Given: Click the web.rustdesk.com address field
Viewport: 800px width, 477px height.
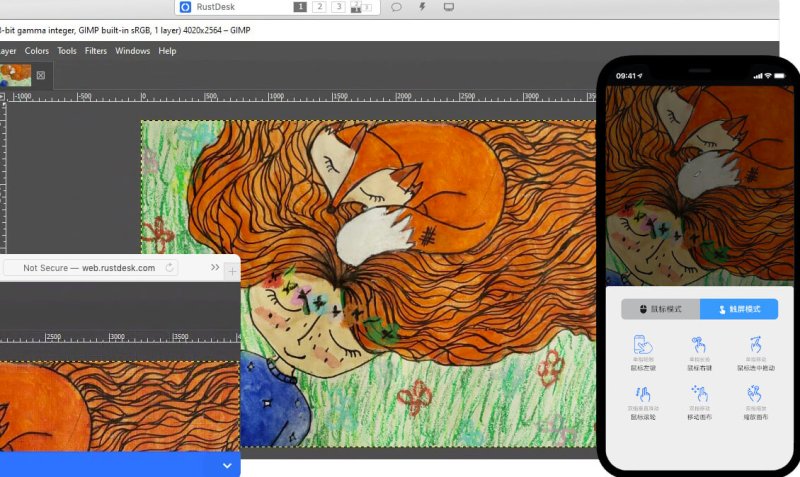Looking at the screenshot, I should [x=90, y=268].
